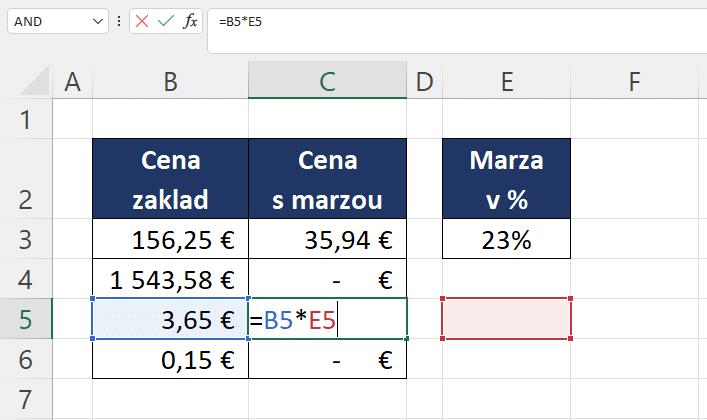Click cell E3 containing 23%

coord(506,239)
